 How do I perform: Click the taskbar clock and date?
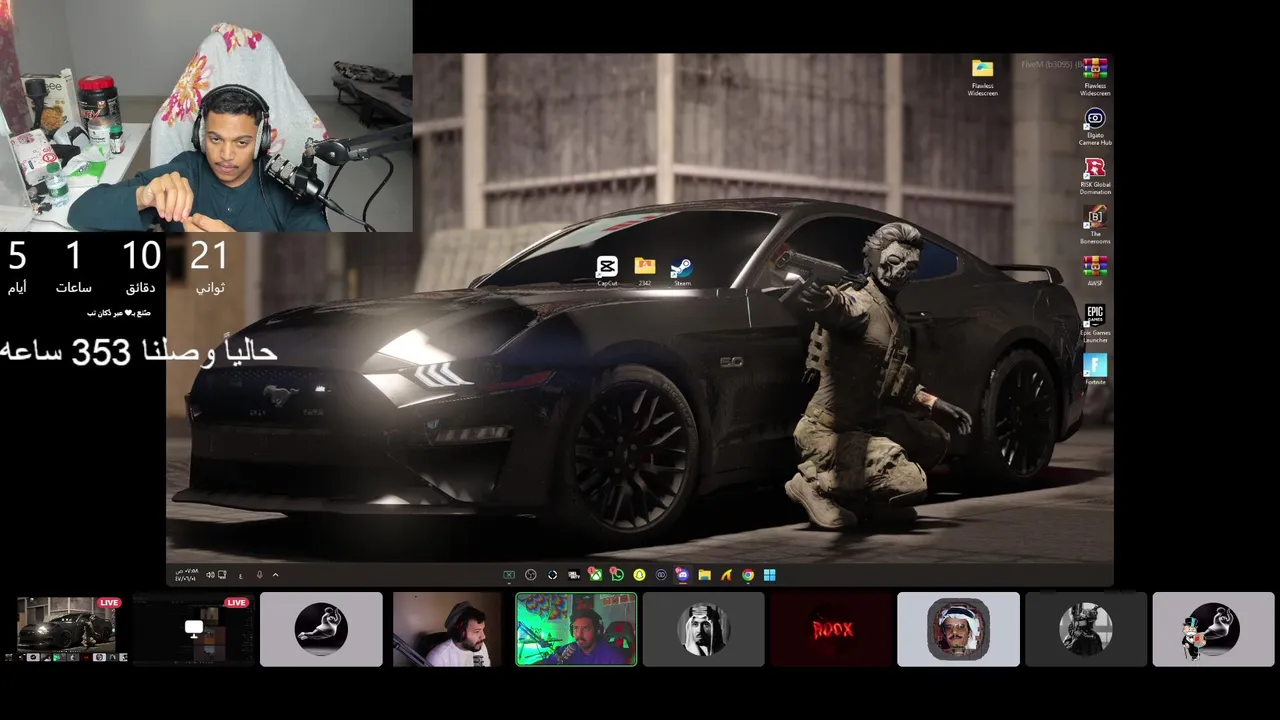click(x=186, y=575)
